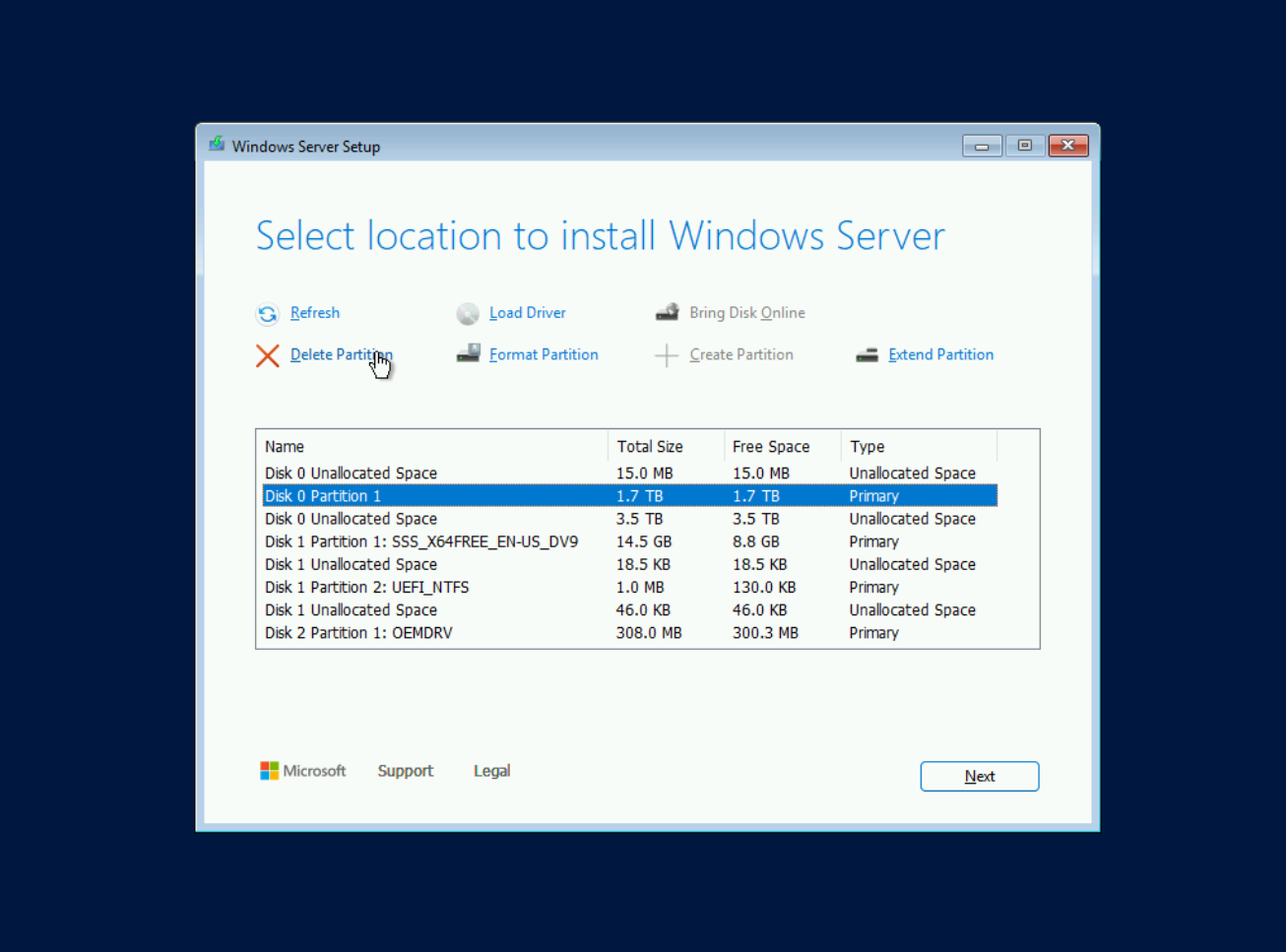Click the Refresh link
This screenshot has height=952, width=1286.
click(315, 313)
